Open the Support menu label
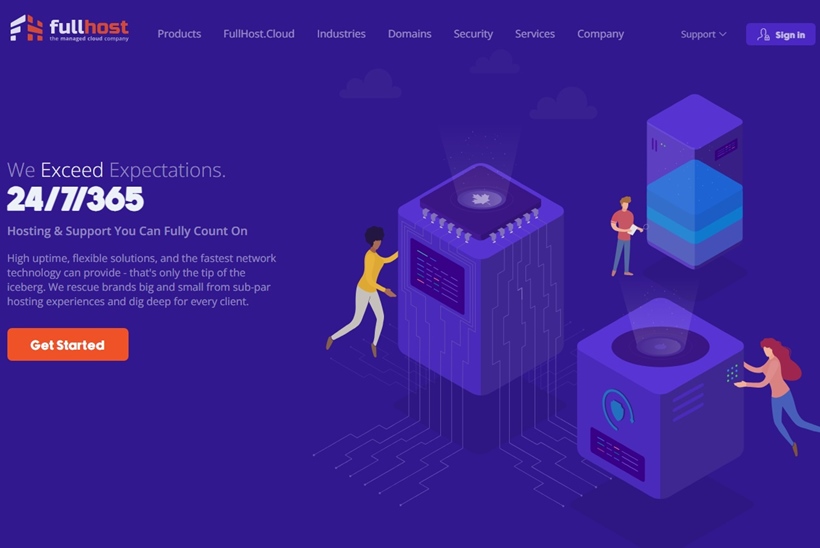The height and width of the screenshot is (548, 820). pos(698,34)
